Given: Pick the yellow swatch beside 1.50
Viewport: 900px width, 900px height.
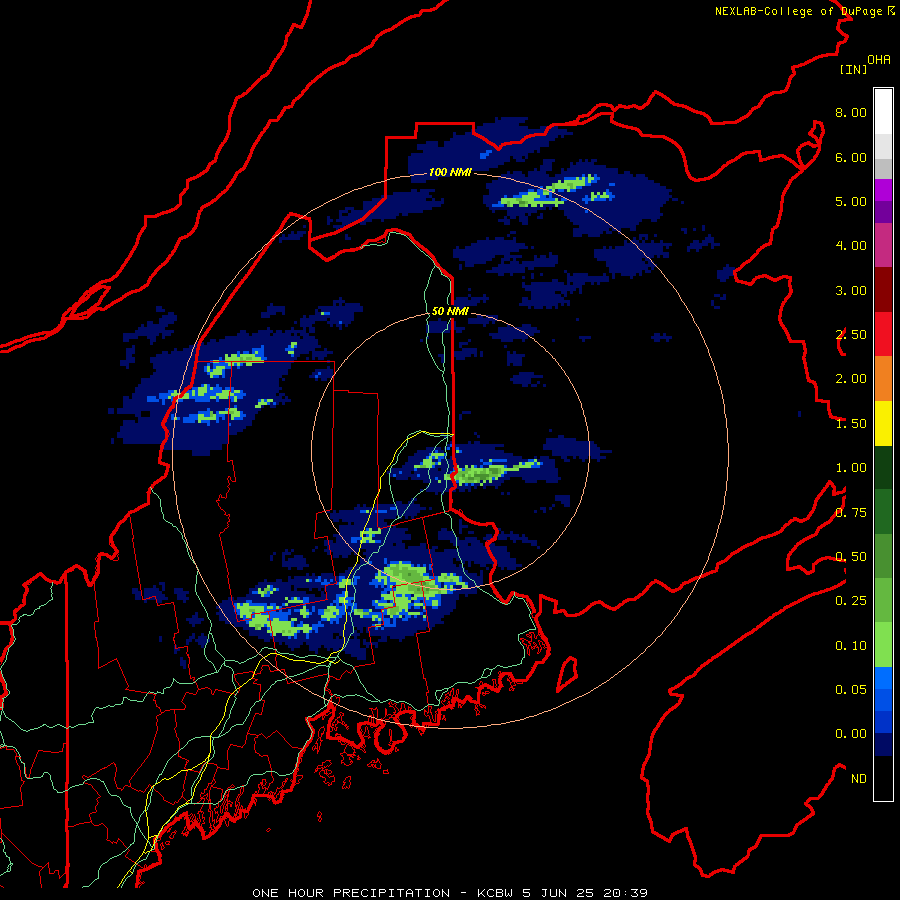Looking at the screenshot, I should (883, 423).
